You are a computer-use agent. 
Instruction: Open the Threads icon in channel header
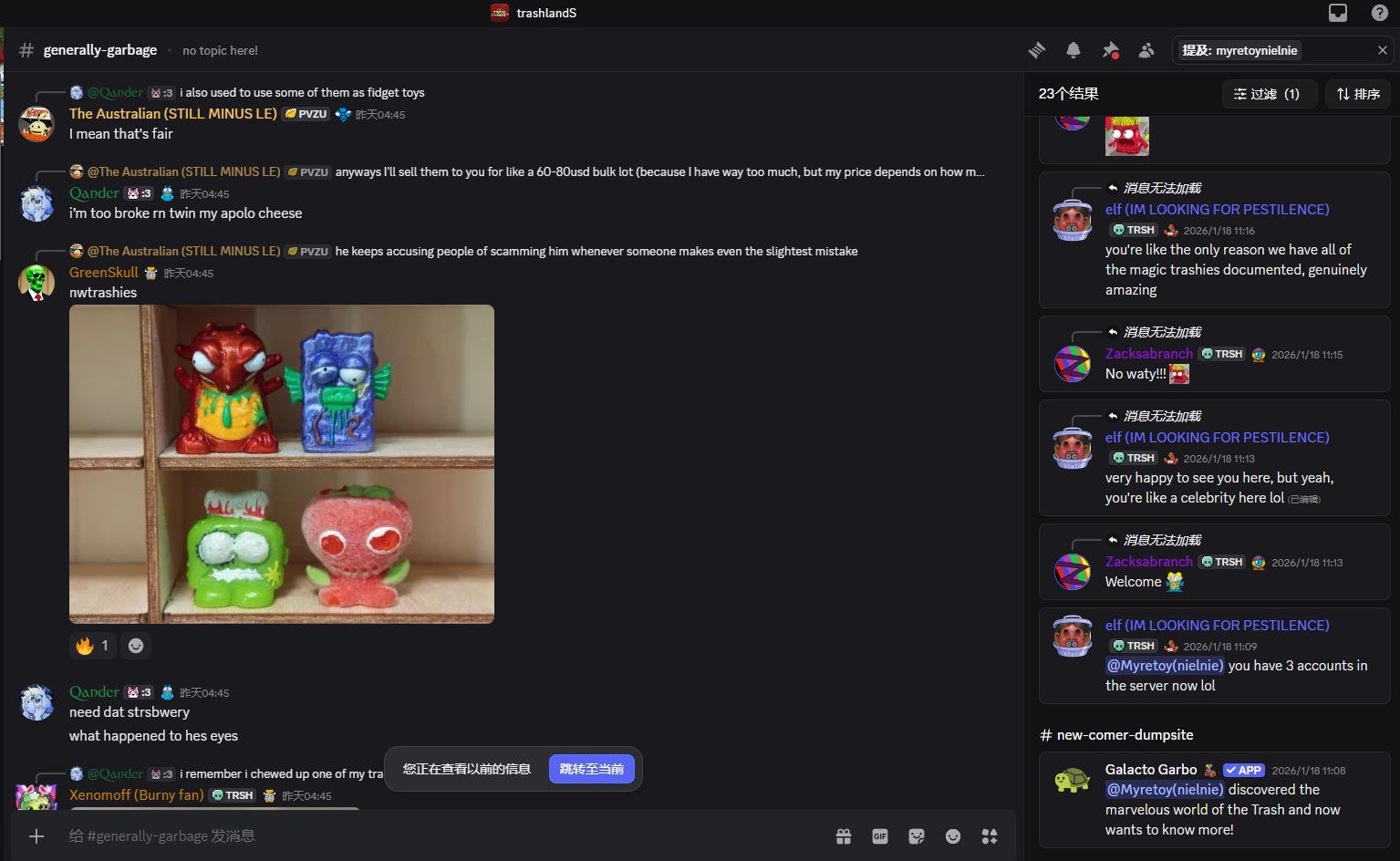pos(1037,50)
